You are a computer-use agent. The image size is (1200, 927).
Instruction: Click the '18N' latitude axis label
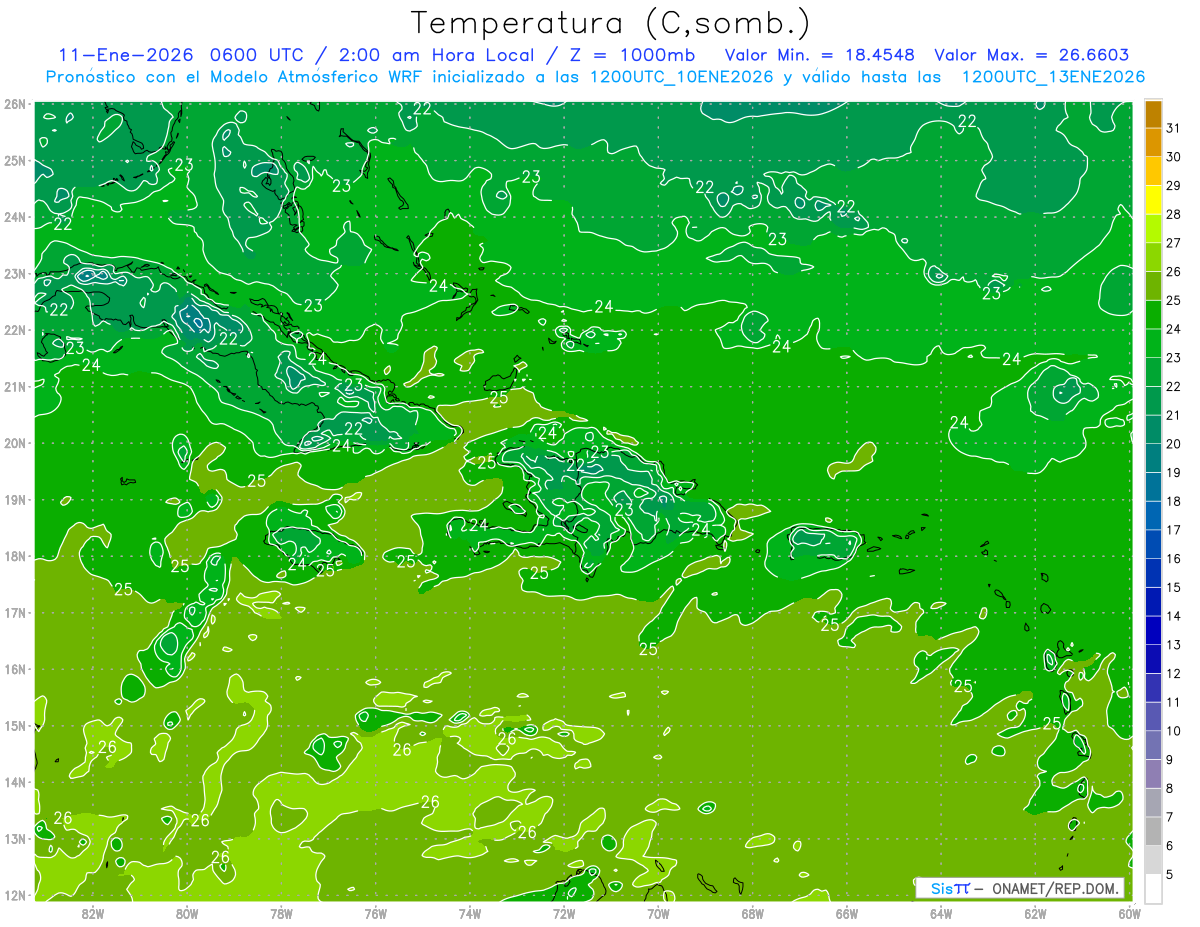point(15,556)
